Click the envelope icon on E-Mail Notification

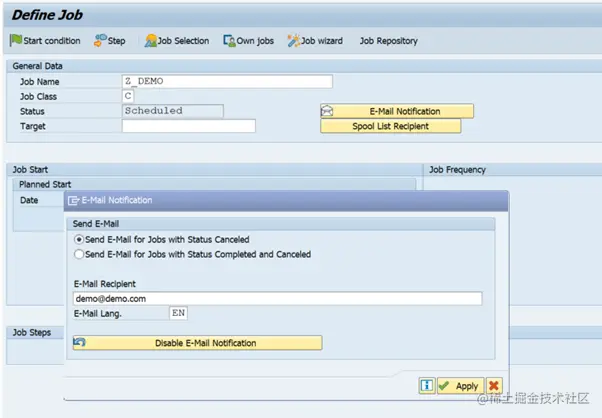click(327, 111)
